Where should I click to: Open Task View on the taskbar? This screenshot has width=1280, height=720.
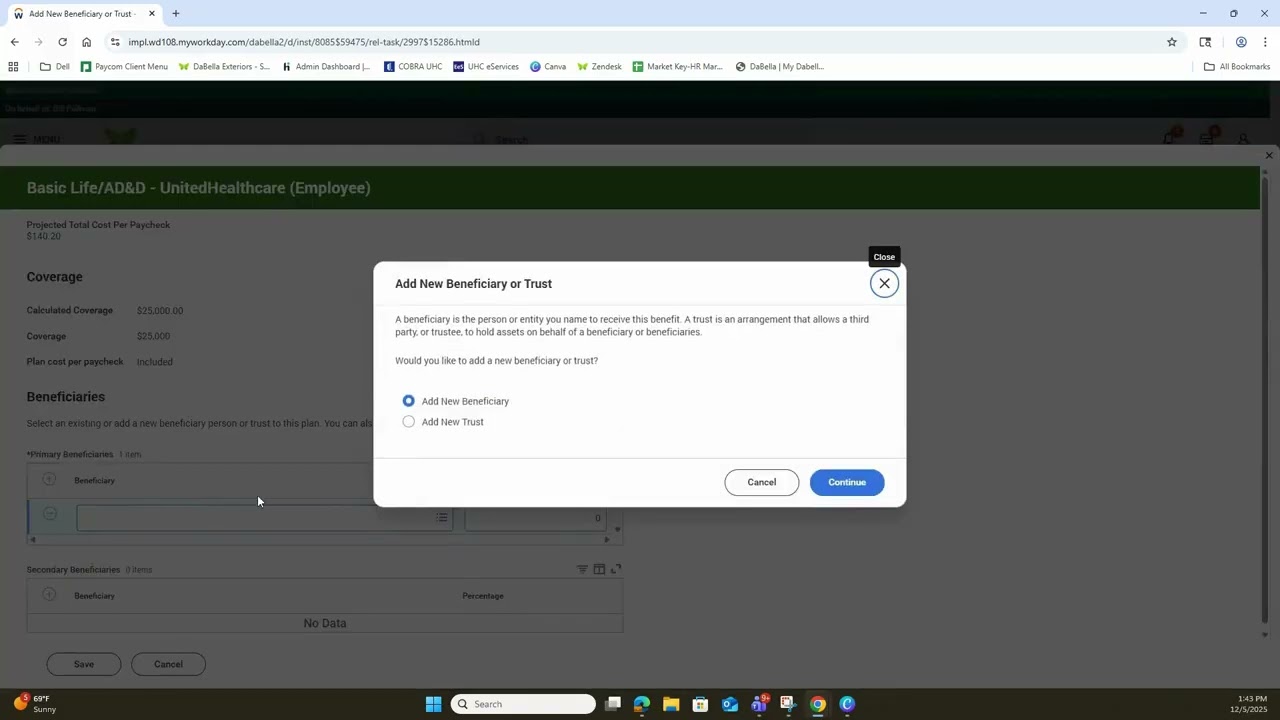pos(613,704)
